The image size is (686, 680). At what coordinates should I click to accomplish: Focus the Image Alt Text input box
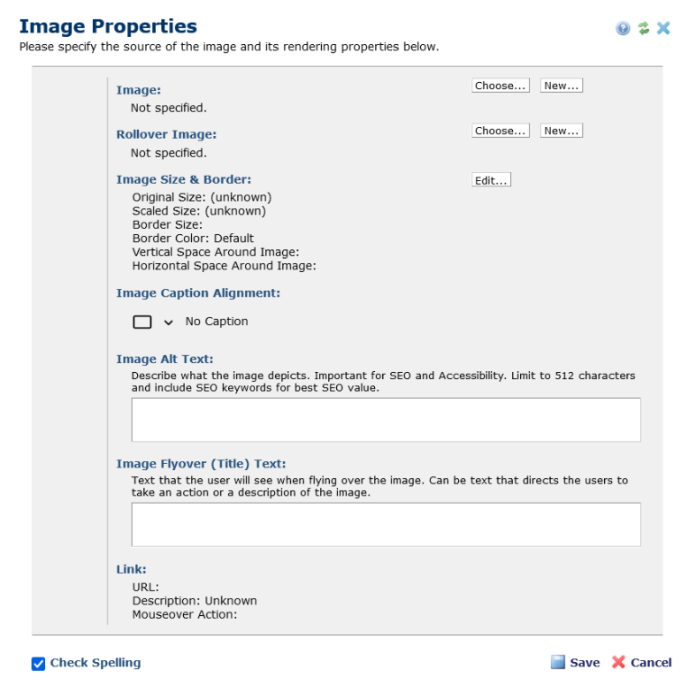[386, 420]
